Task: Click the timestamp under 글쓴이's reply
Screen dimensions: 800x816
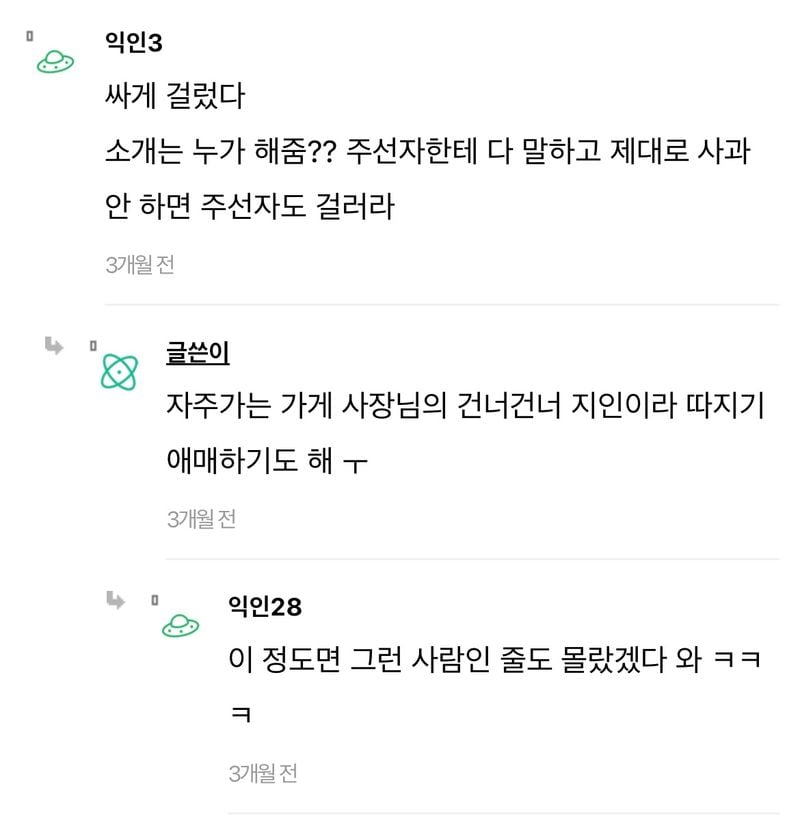Action: click(x=201, y=518)
